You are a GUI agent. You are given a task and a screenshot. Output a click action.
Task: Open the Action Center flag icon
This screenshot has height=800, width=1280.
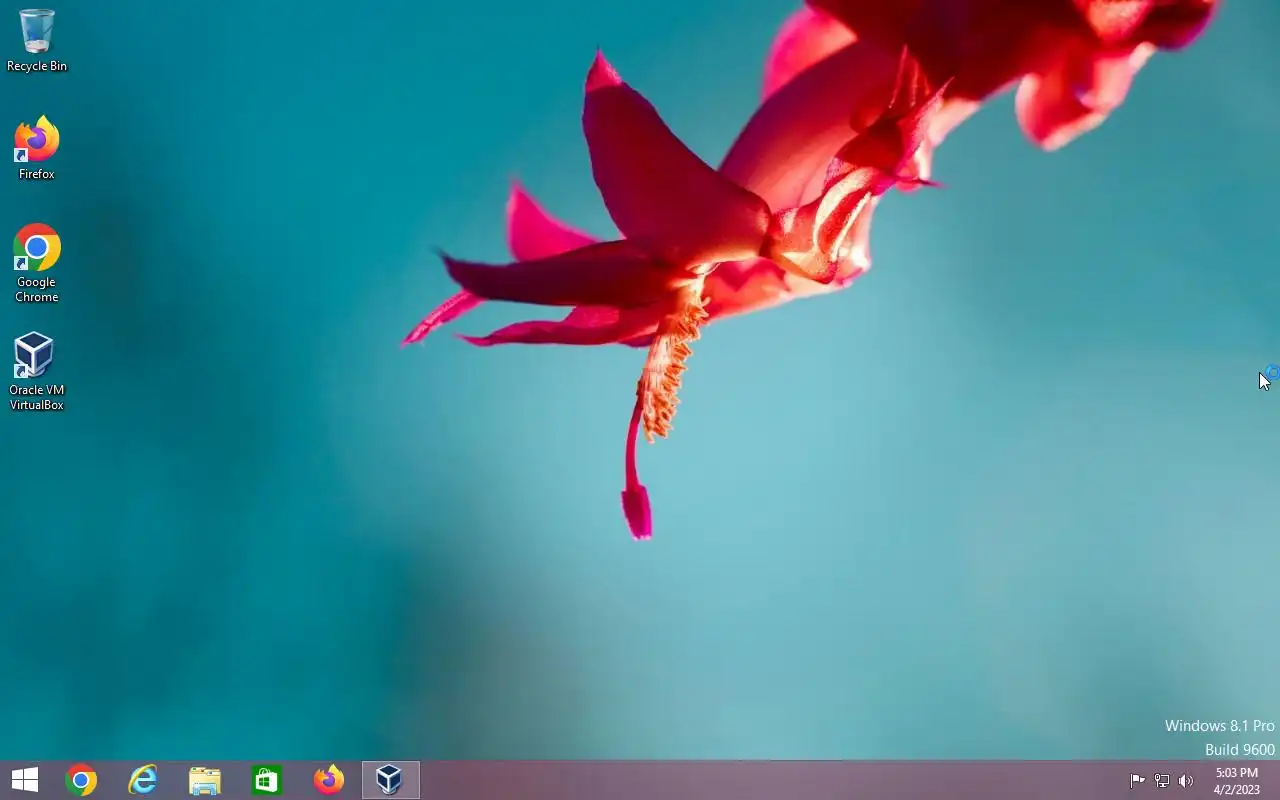click(1138, 781)
